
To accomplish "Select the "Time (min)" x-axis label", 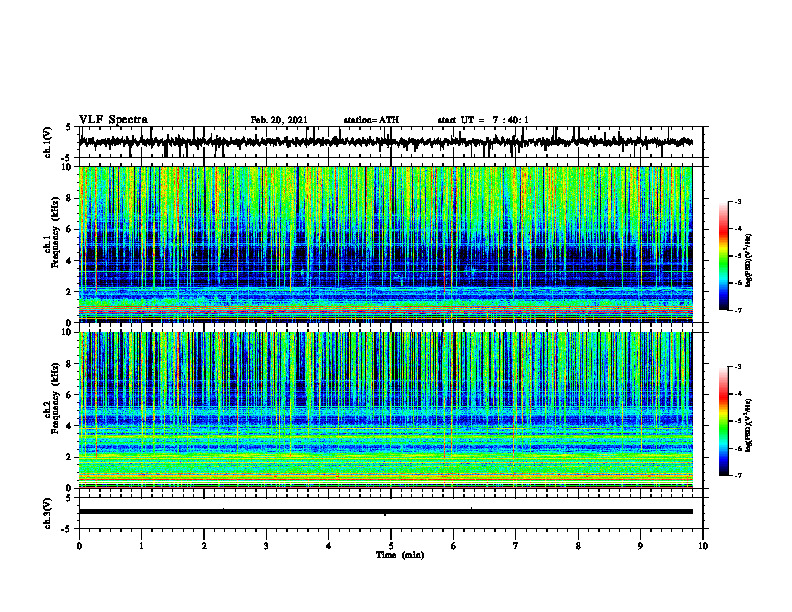I will click(400, 555).
